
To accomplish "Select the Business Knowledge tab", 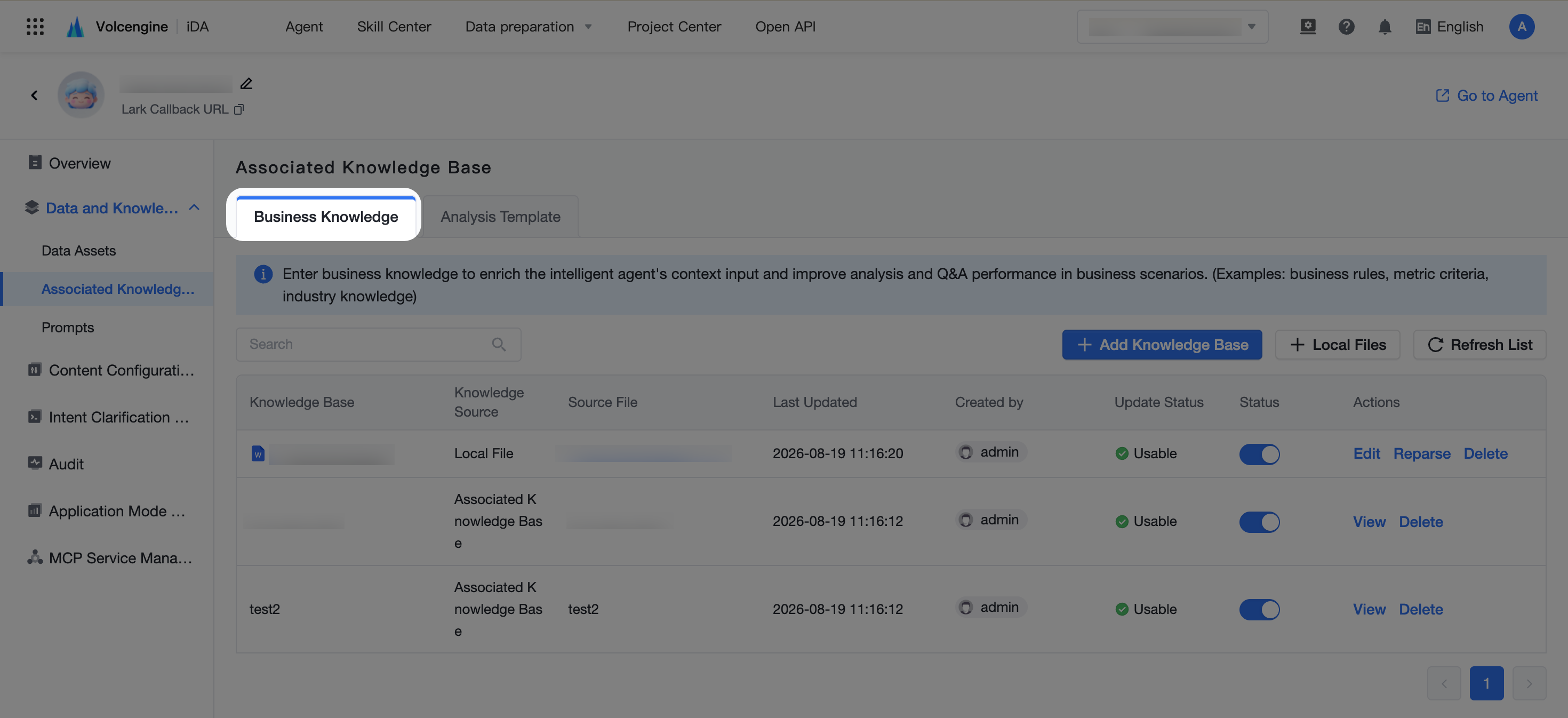I will 326,217.
